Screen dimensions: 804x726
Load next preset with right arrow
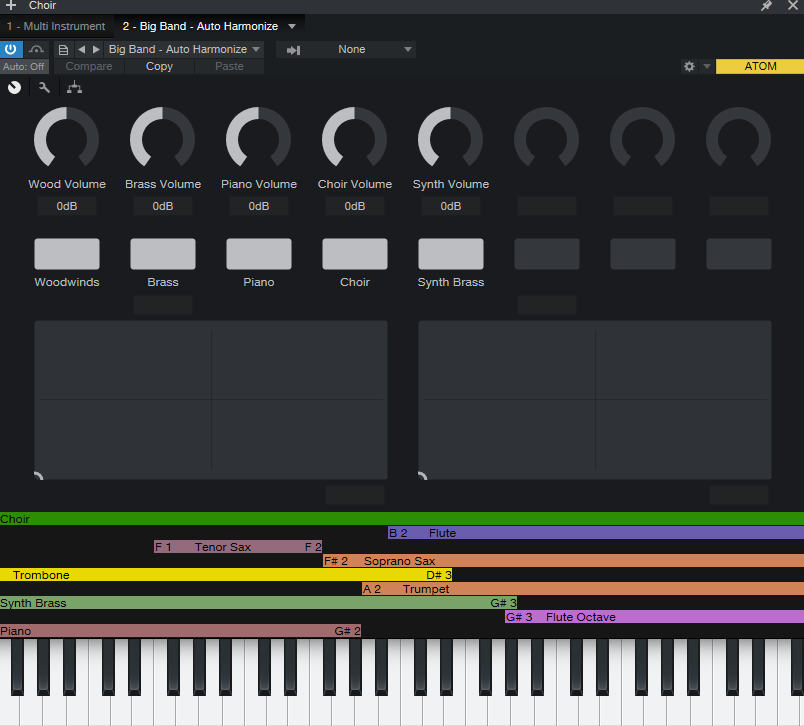pyautogui.click(x=96, y=50)
